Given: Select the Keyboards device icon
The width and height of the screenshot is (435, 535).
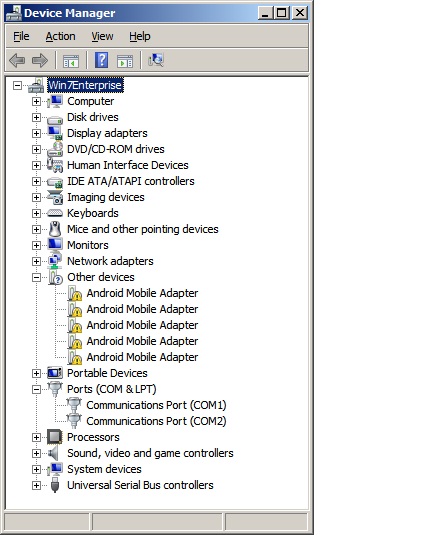Looking at the screenshot, I should [x=55, y=213].
